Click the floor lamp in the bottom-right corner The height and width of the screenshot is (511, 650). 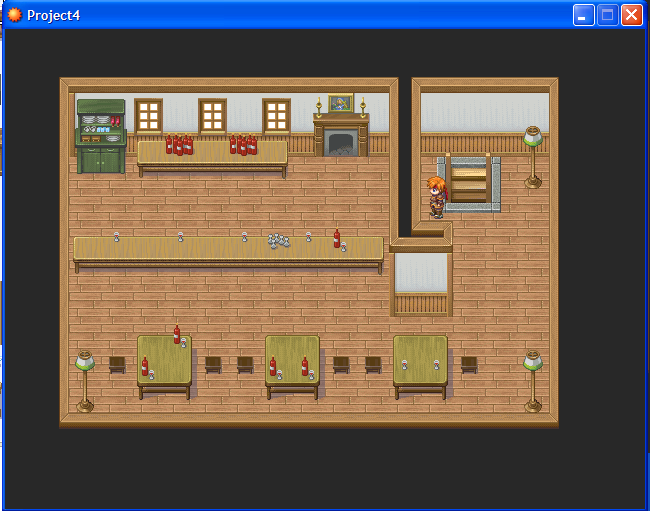point(533,381)
